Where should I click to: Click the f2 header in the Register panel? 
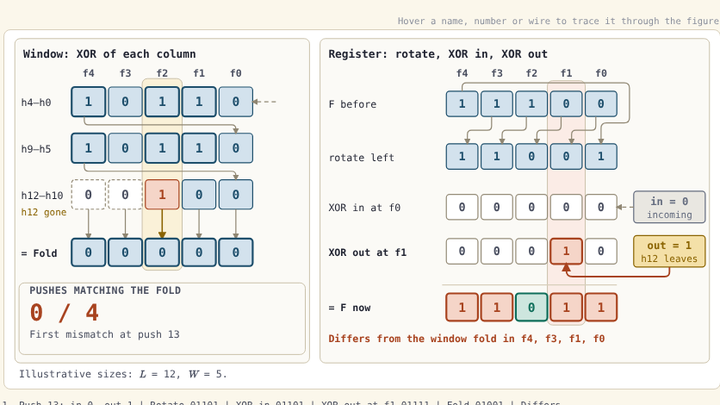tap(531, 73)
